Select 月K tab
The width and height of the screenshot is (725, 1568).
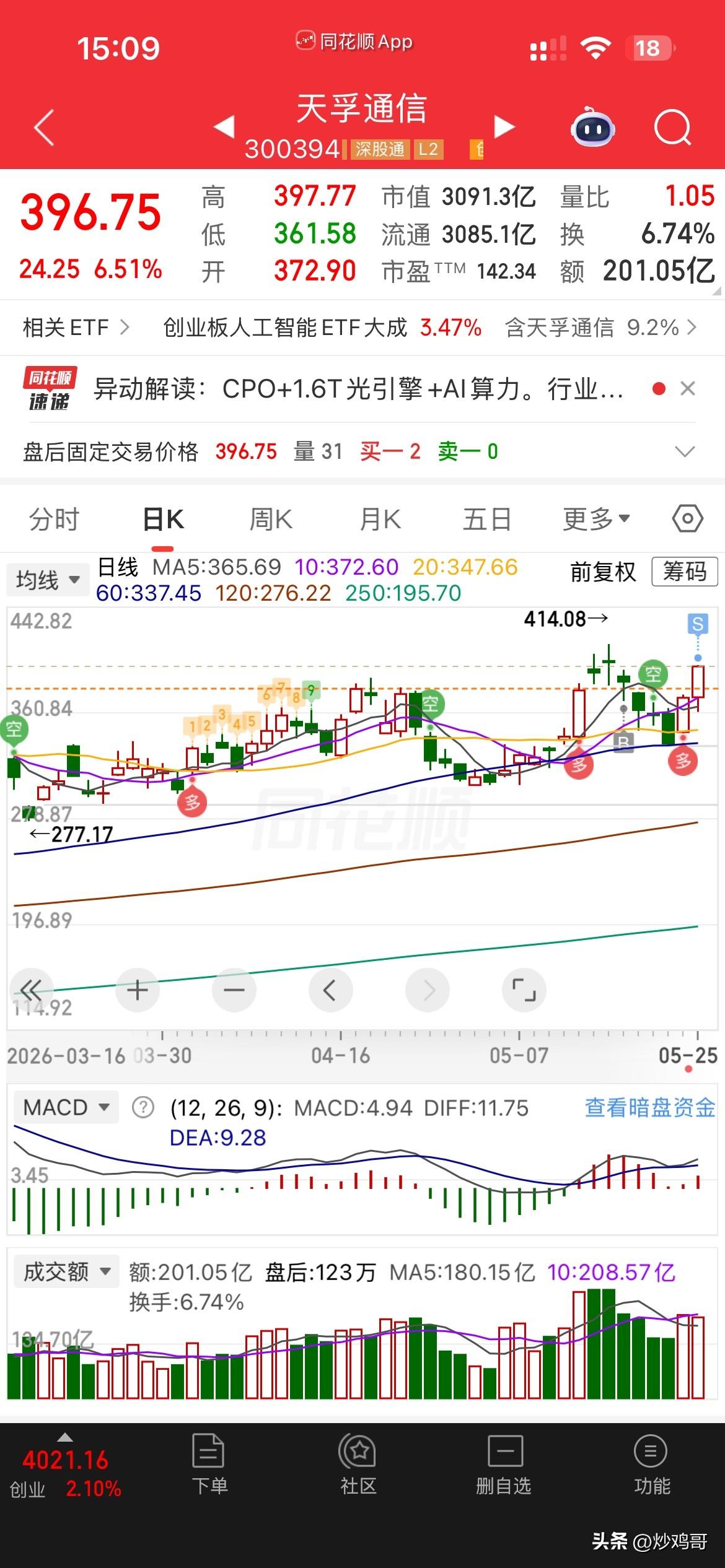(380, 519)
